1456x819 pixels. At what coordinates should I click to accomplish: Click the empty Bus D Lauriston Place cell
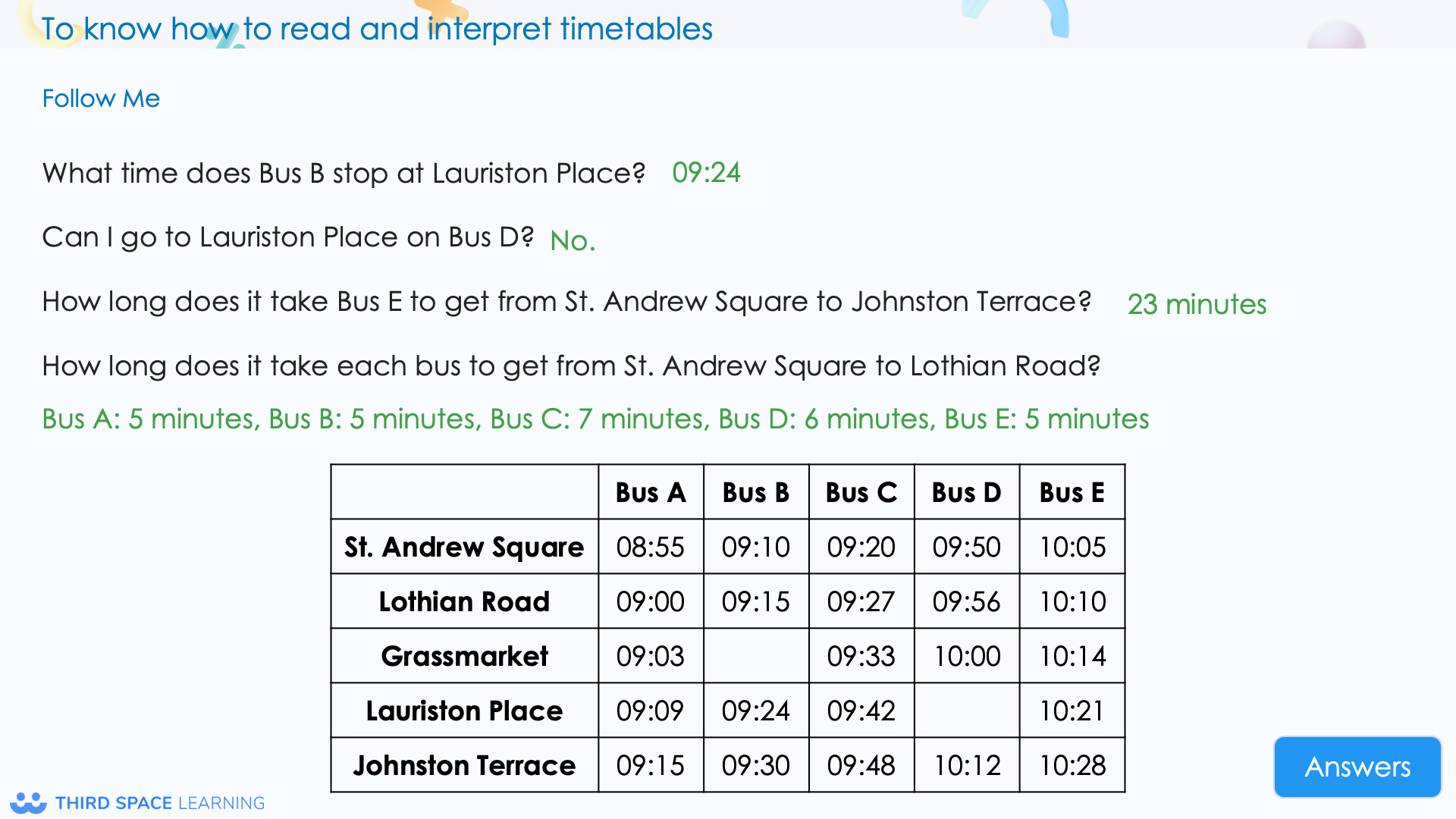tap(967, 711)
